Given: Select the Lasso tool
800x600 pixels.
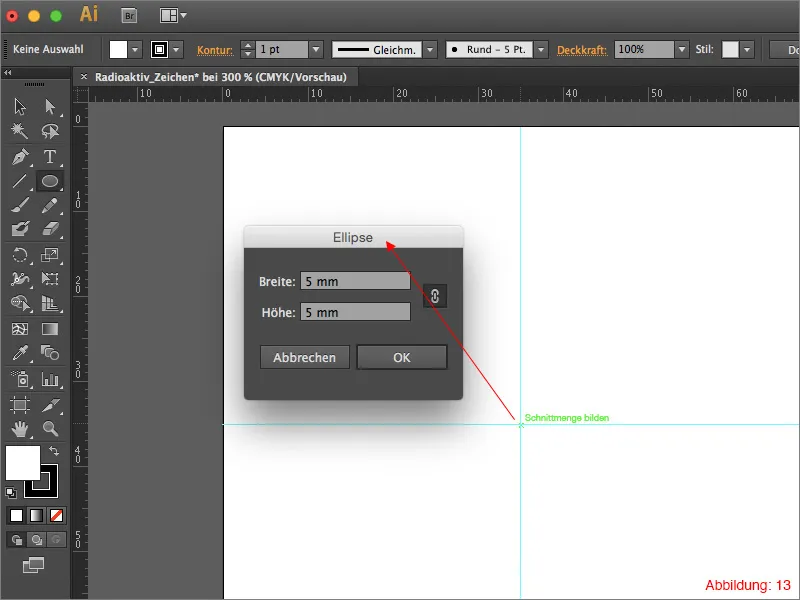Looking at the screenshot, I should click(x=50, y=131).
